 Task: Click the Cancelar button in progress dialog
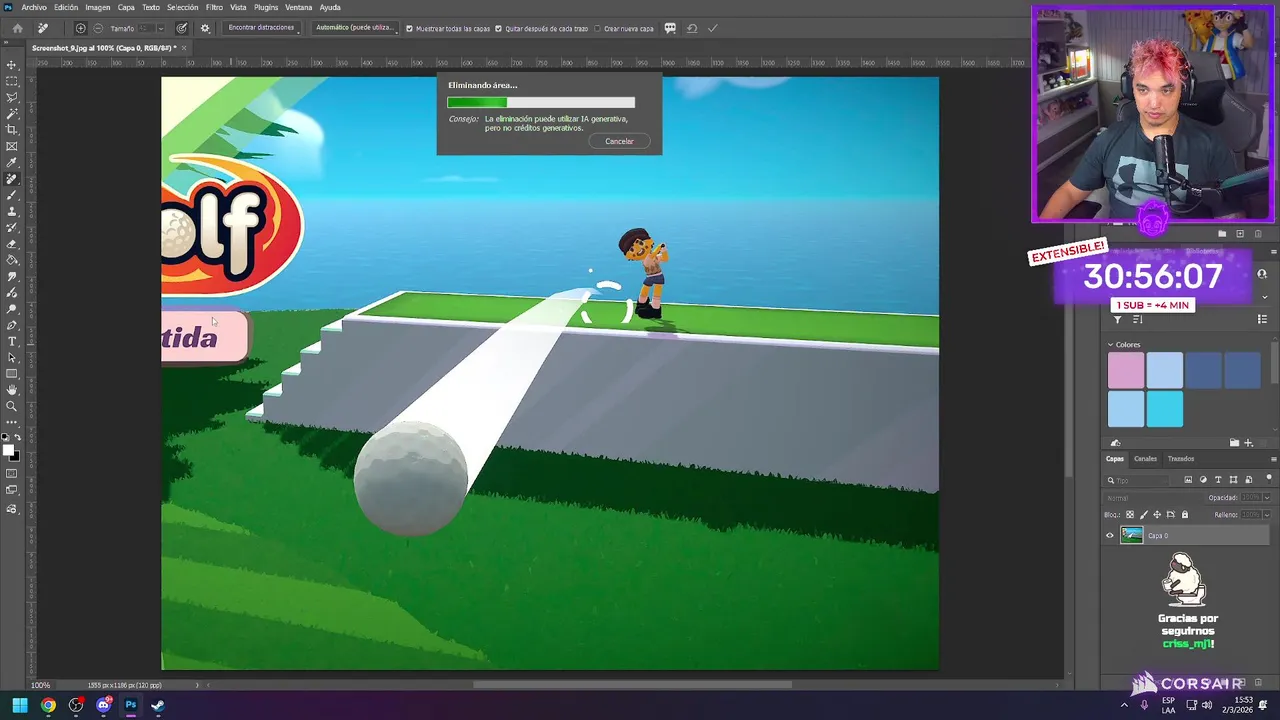coord(619,141)
